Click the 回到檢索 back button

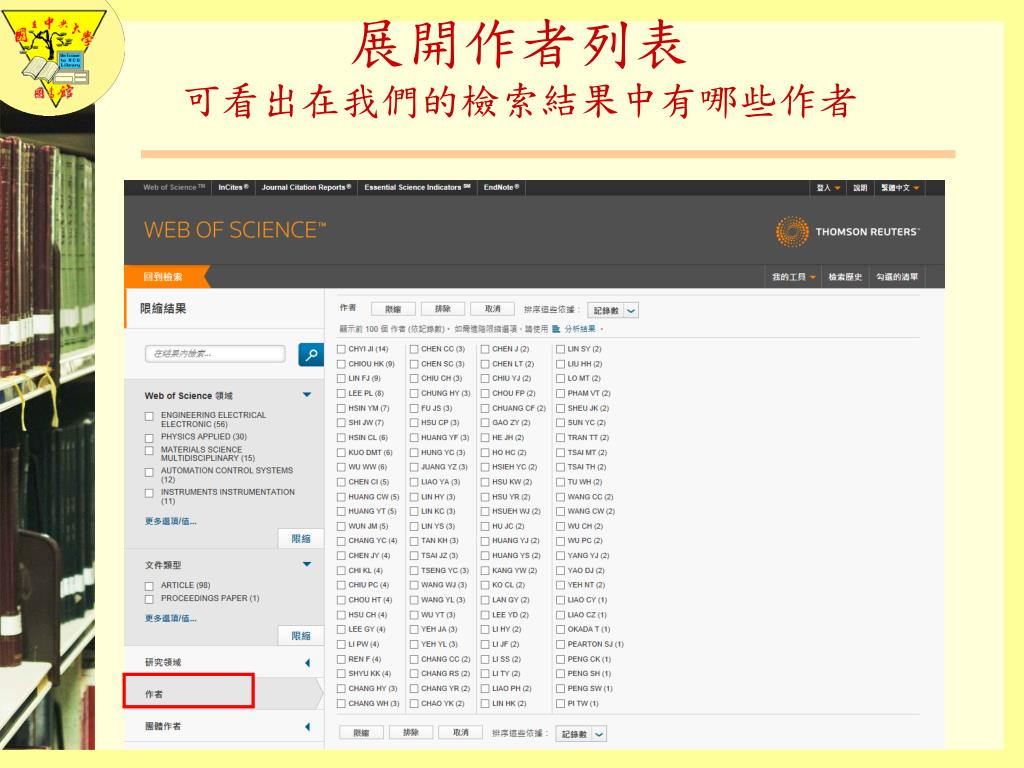point(167,277)
